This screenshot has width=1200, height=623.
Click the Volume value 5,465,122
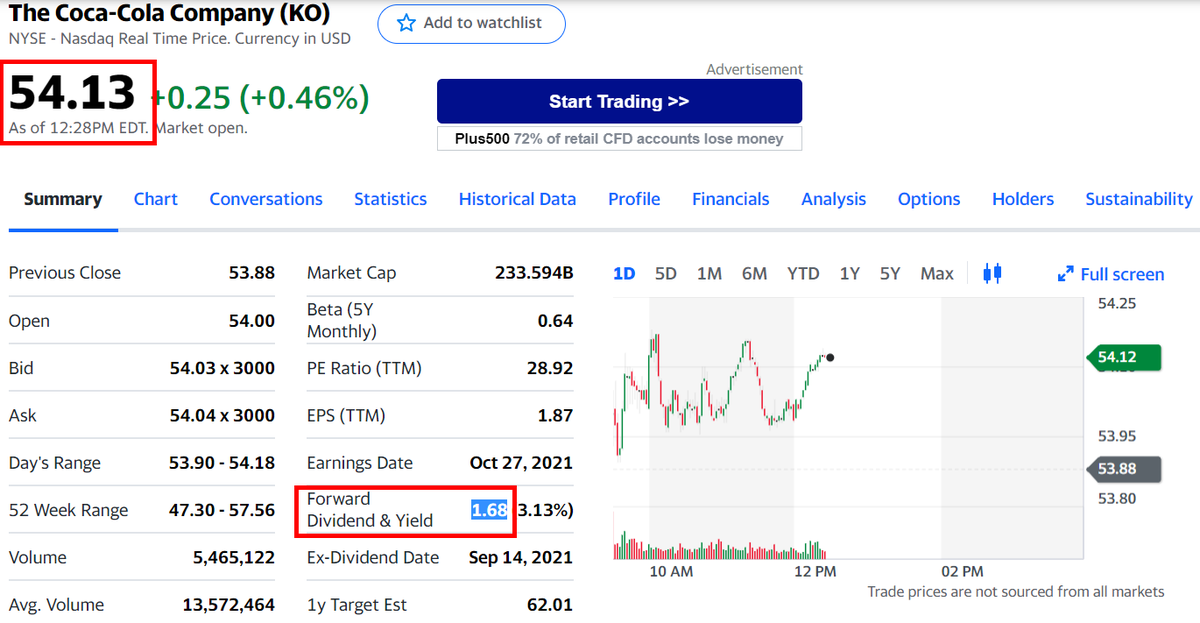click(234, 557)
